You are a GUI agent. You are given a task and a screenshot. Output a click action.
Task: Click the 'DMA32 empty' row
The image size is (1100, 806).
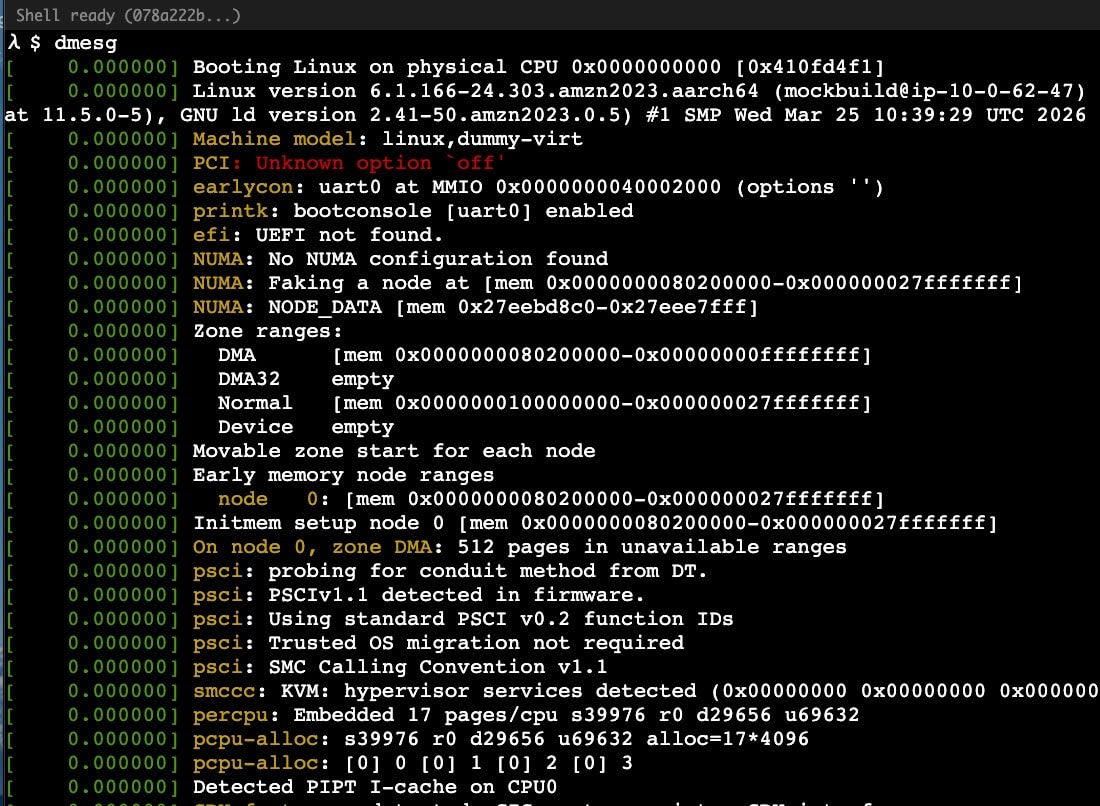(306, 379)
